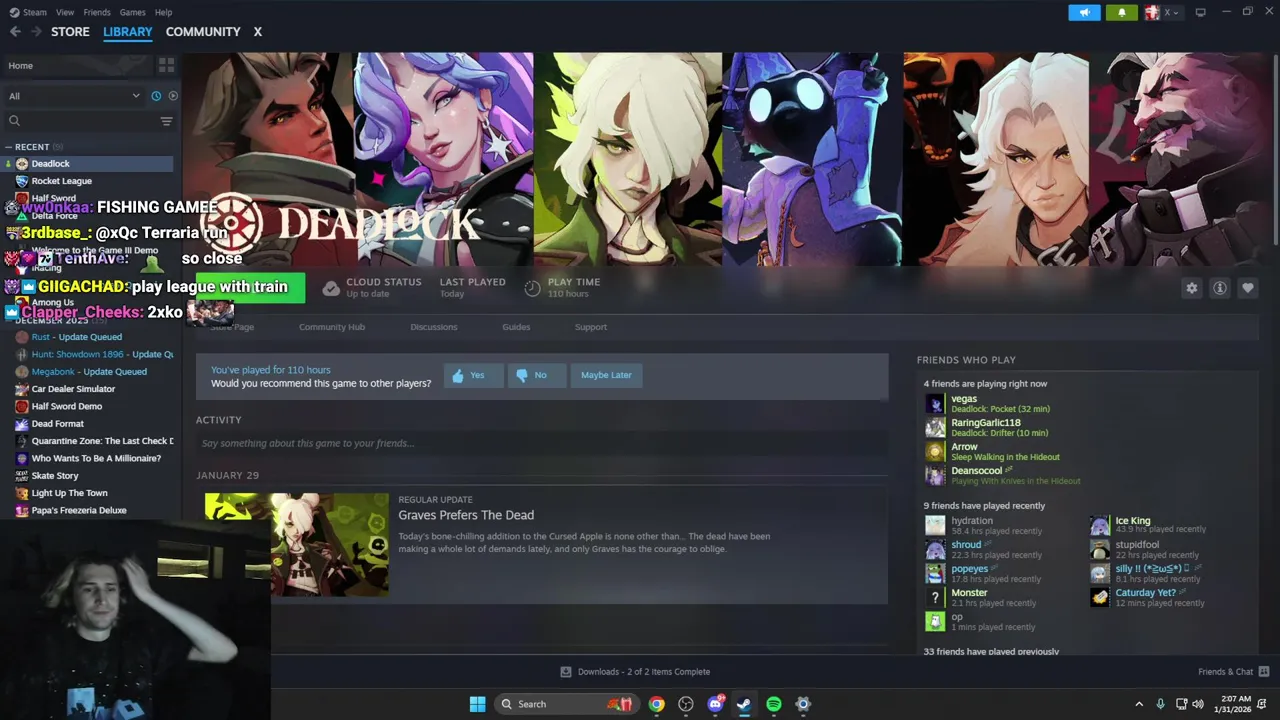Click No thumbs down button

[x=536, y=375]
